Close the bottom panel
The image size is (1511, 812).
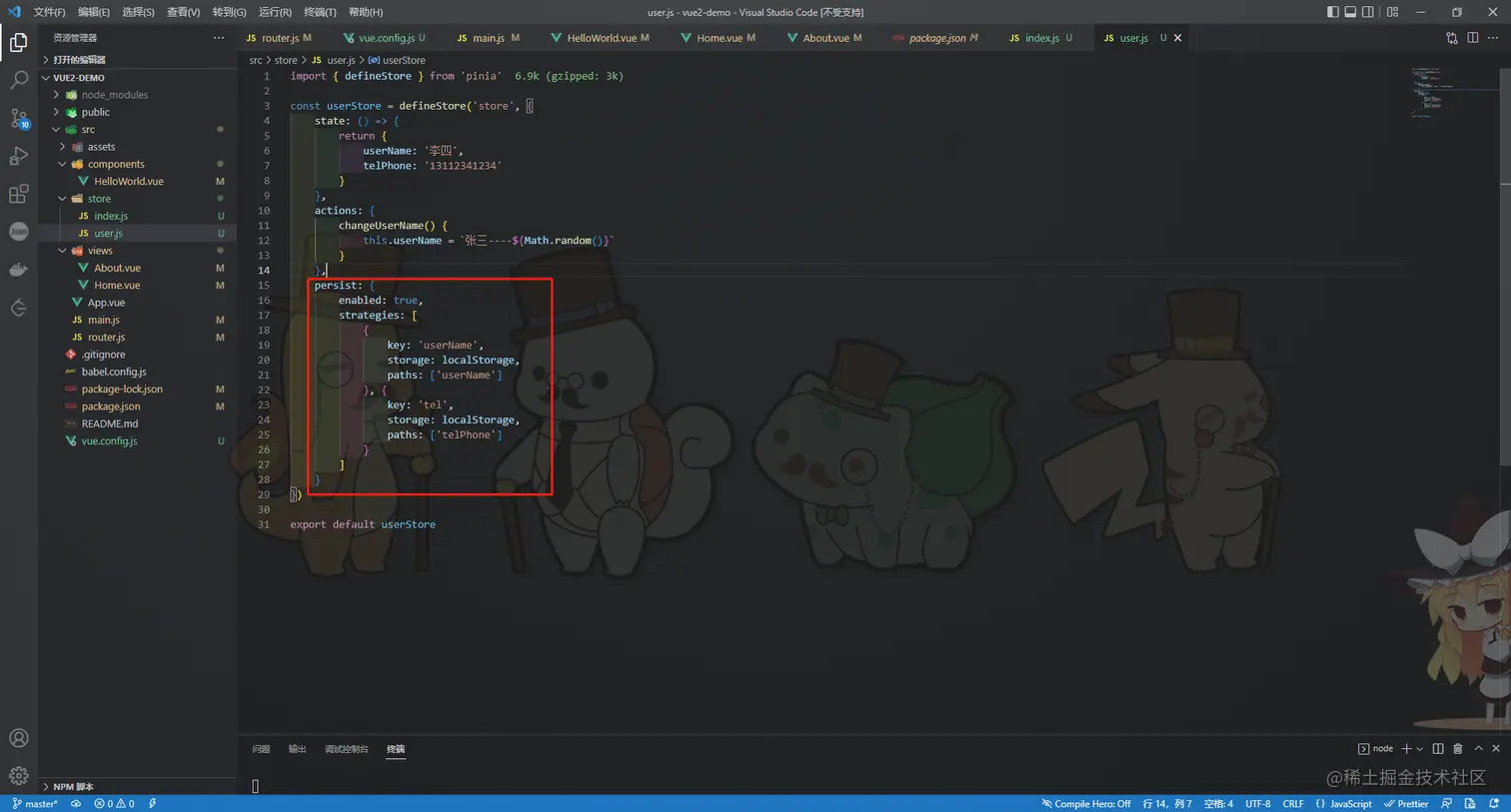(x=1496, y=748)
